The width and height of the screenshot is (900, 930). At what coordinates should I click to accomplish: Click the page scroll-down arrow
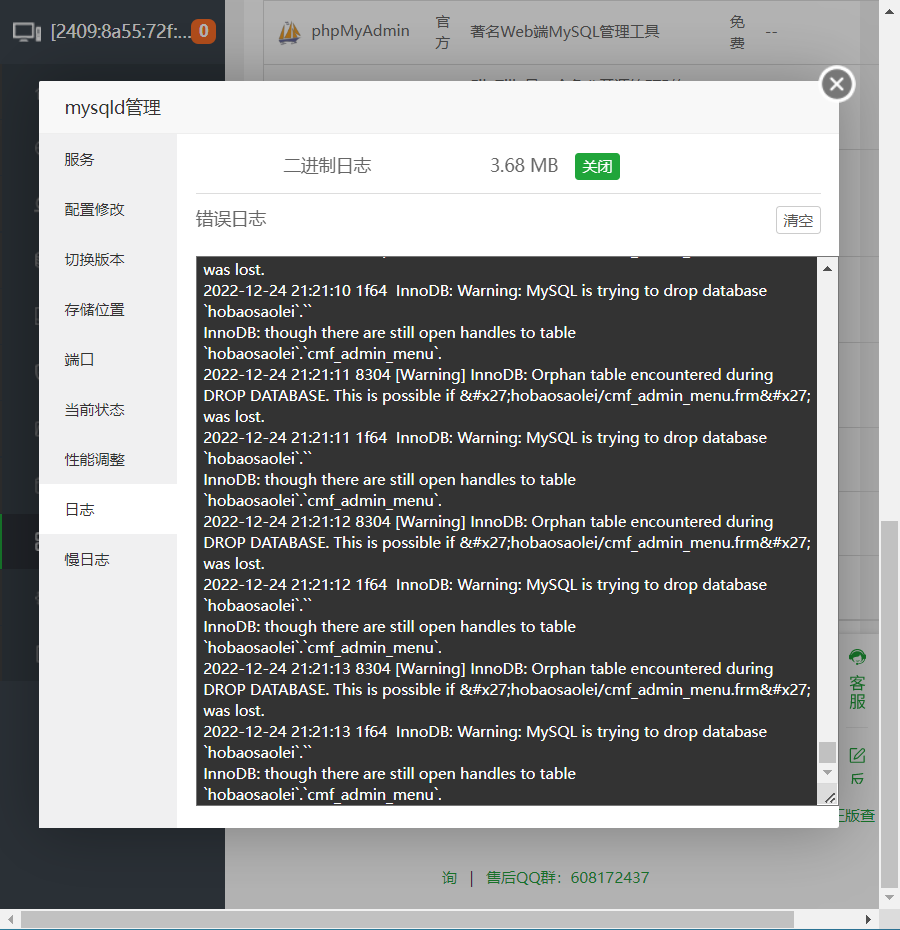(x=889, y=897)
